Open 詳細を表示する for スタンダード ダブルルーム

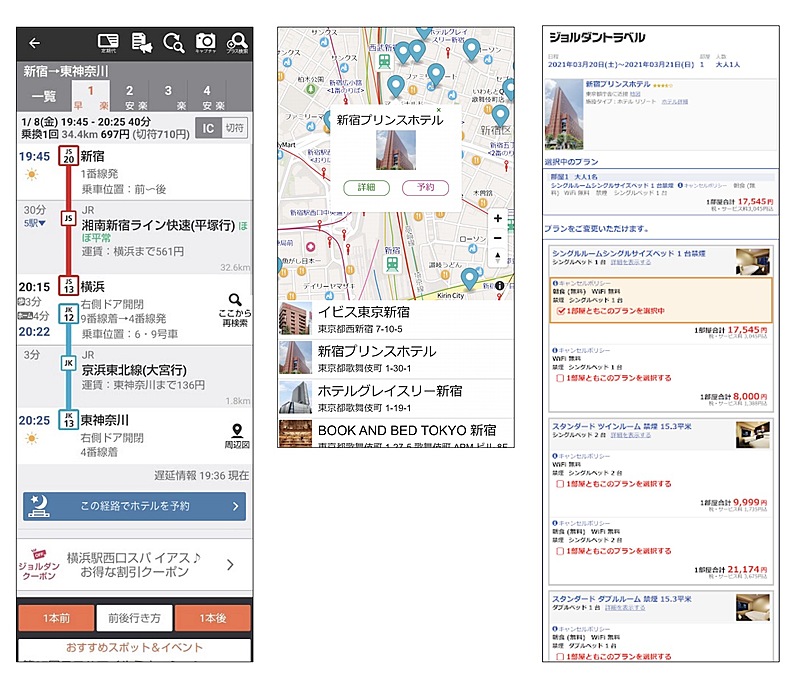(625, 608)
